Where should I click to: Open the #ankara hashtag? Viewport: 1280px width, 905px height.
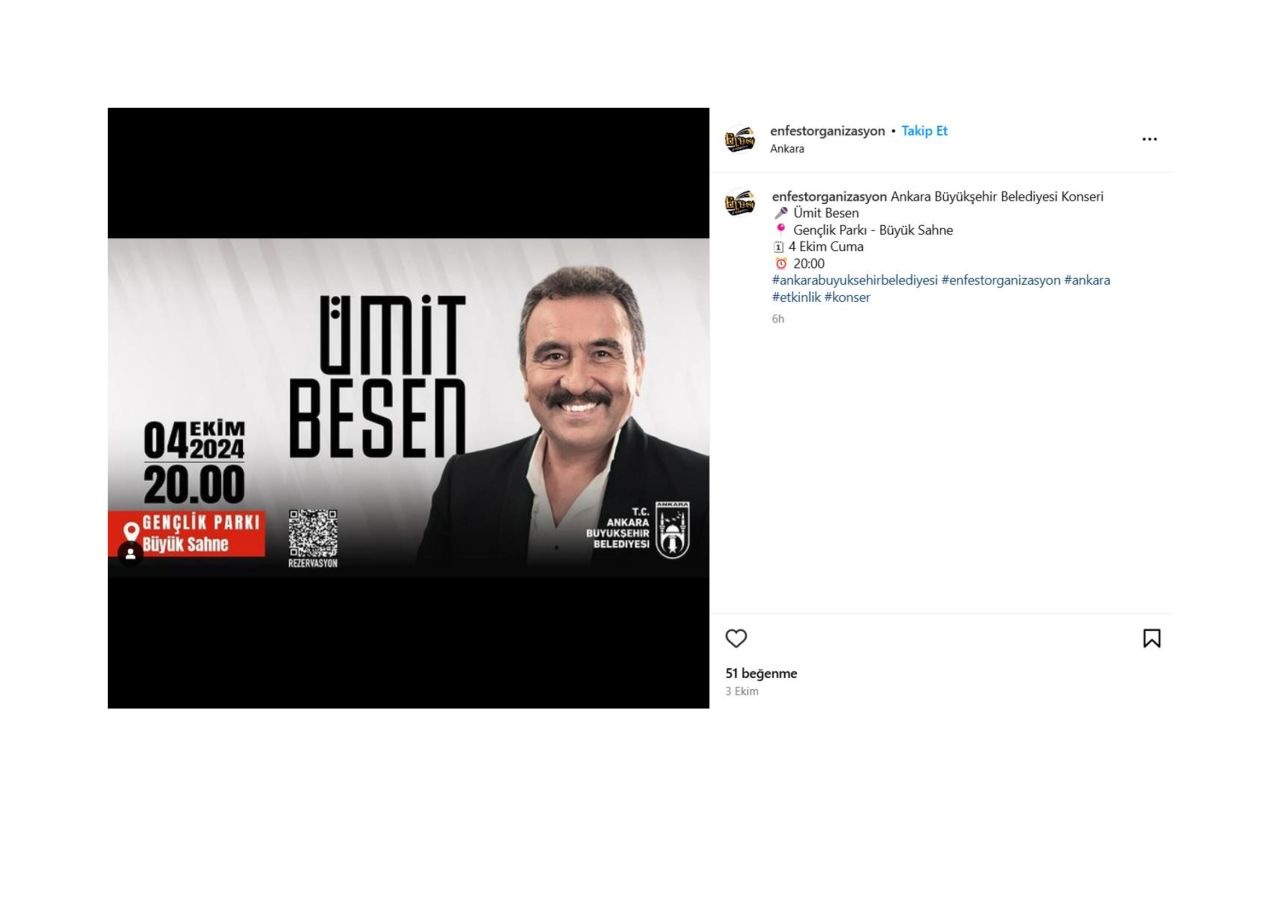coord(1087,280)
